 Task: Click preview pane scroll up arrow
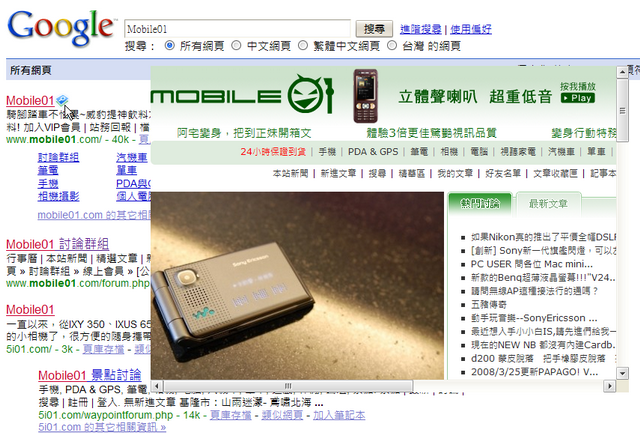tap(622, 72)
